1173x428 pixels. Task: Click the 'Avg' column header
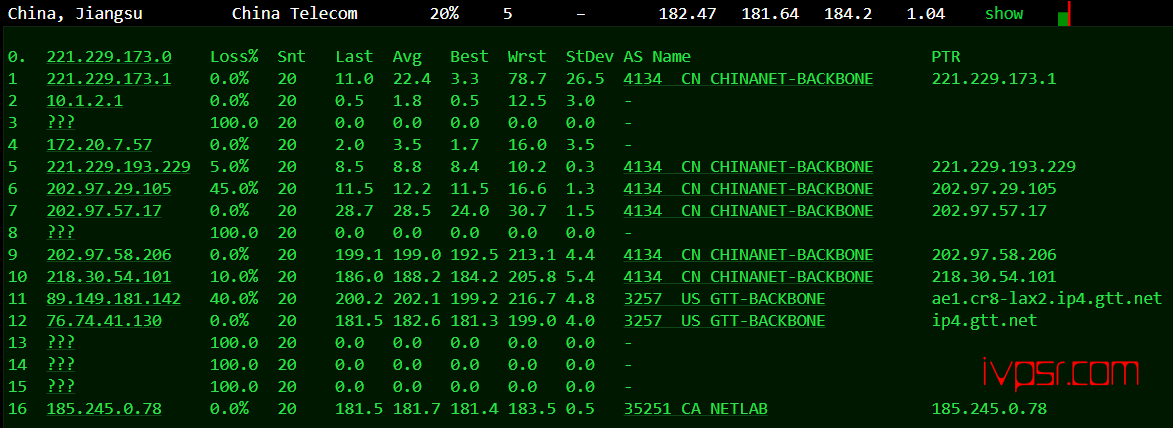pyautogui.click(x=407, y=57)
